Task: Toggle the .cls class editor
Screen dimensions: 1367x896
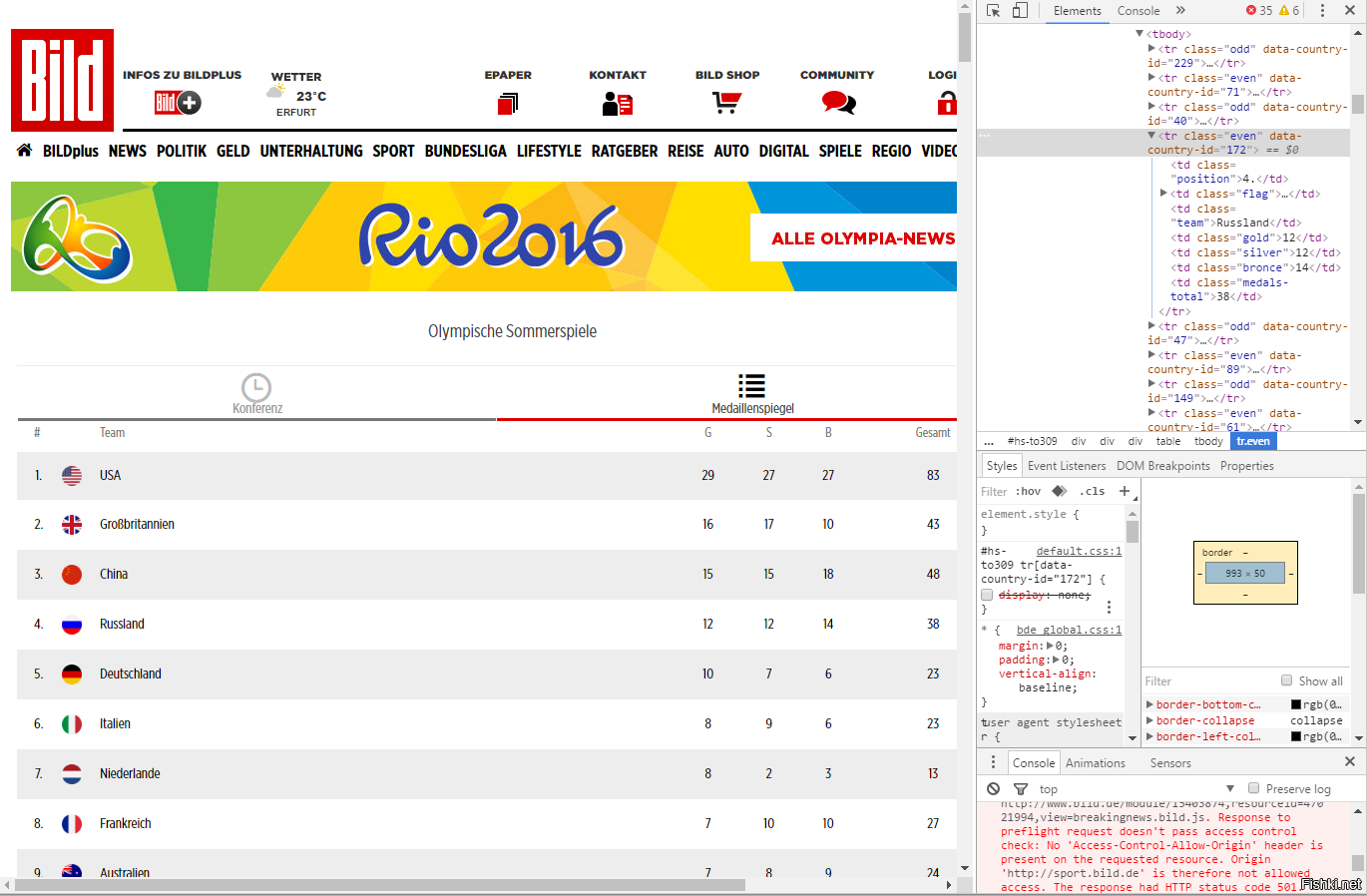Action: 1092,491
